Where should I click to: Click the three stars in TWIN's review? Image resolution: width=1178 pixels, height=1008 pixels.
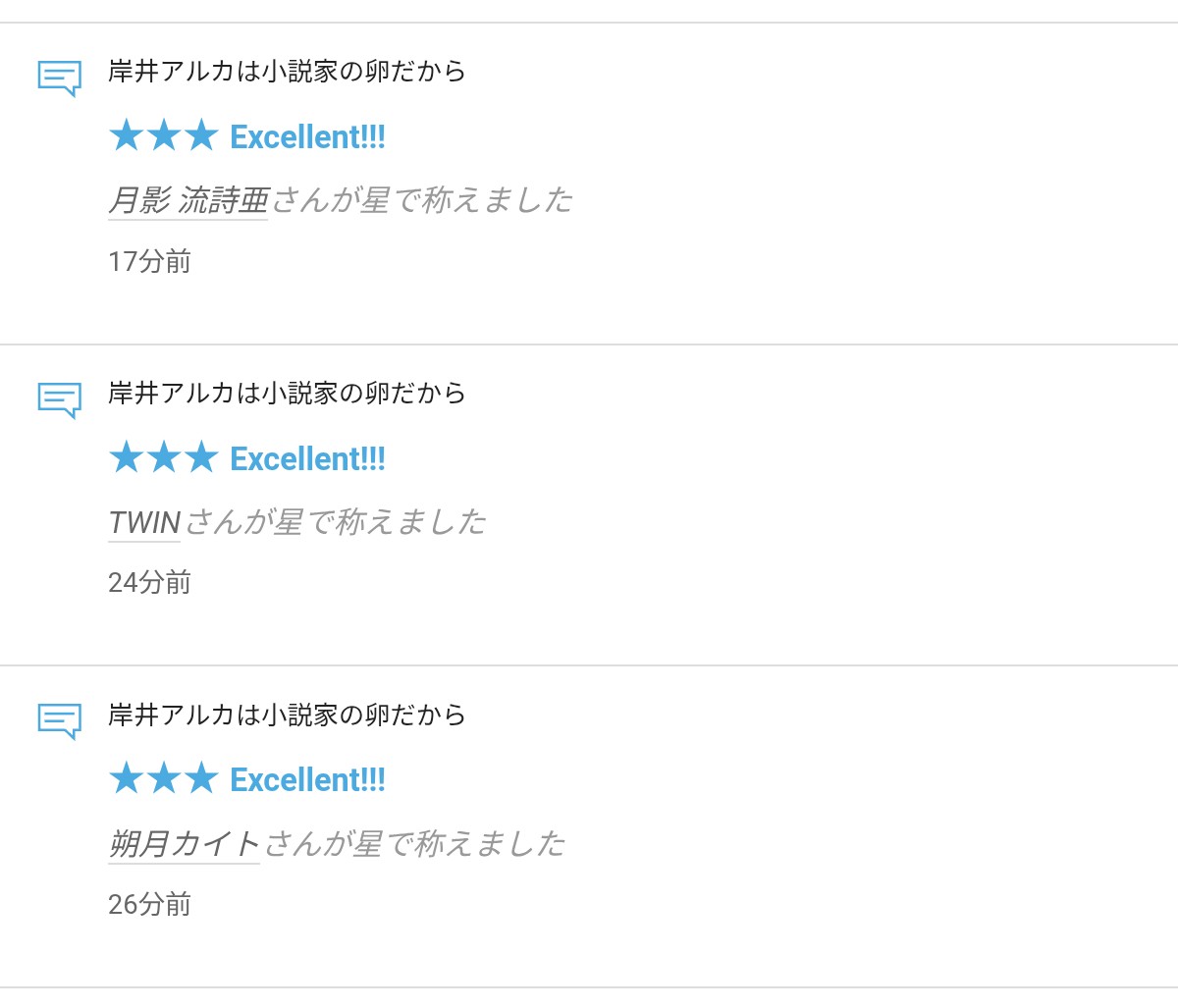[163, 457]
